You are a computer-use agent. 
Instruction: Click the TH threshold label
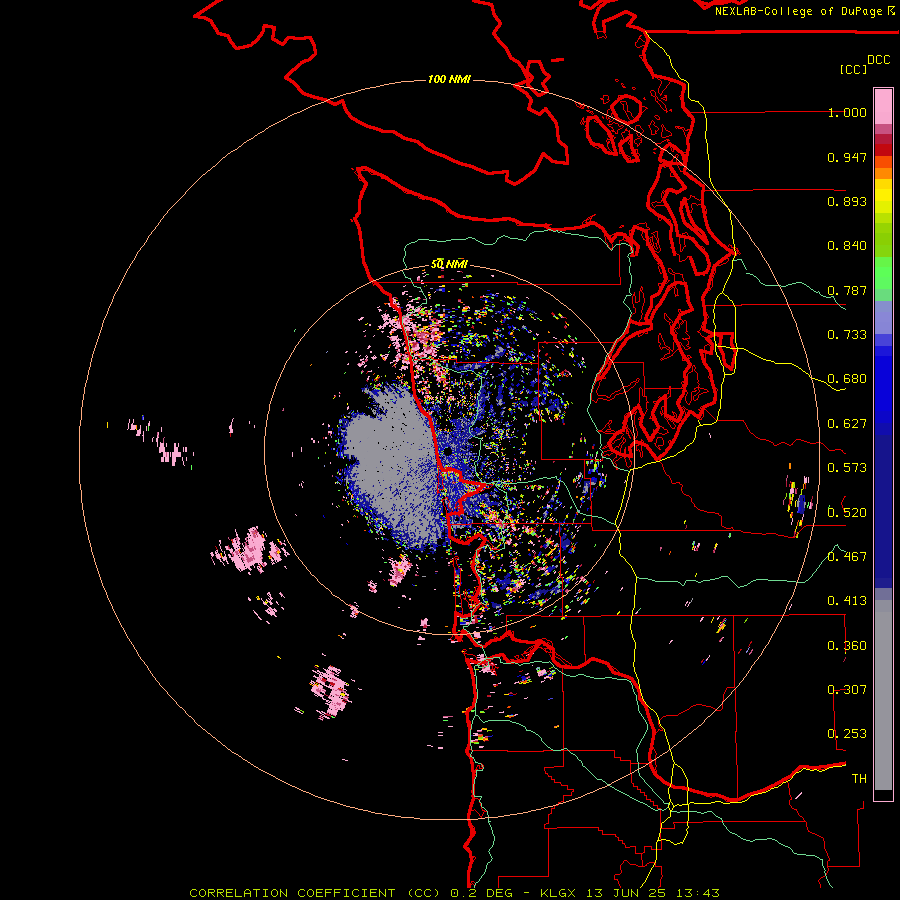(859, 778)
